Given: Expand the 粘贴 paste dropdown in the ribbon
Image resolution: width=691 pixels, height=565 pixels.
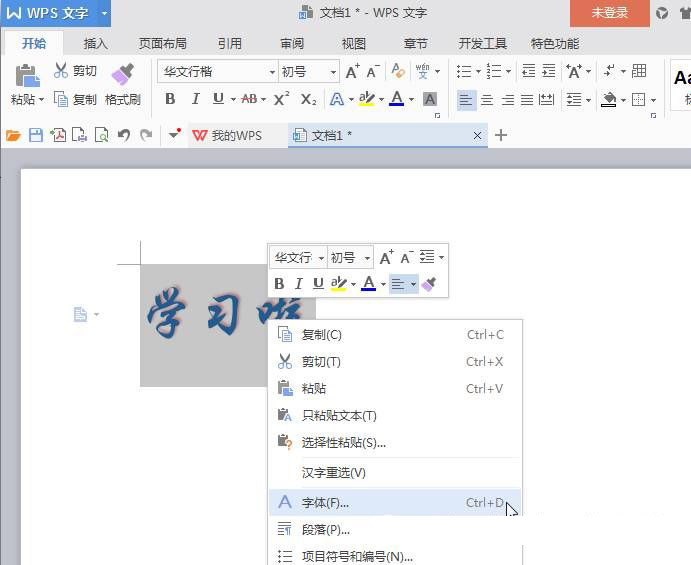Looking at the screenshot, I should pyautogui.click(x=41, y=100).
